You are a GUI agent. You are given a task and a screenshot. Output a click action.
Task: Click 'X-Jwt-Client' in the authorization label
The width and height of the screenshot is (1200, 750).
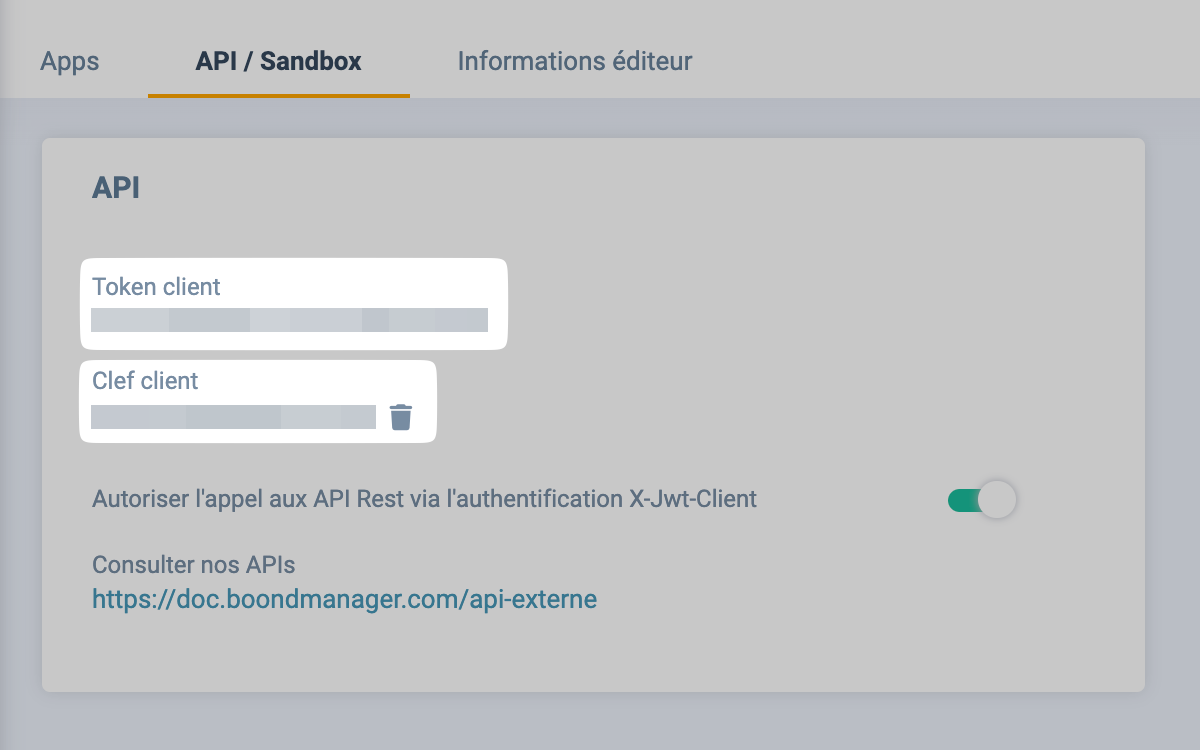coord(692,498)
